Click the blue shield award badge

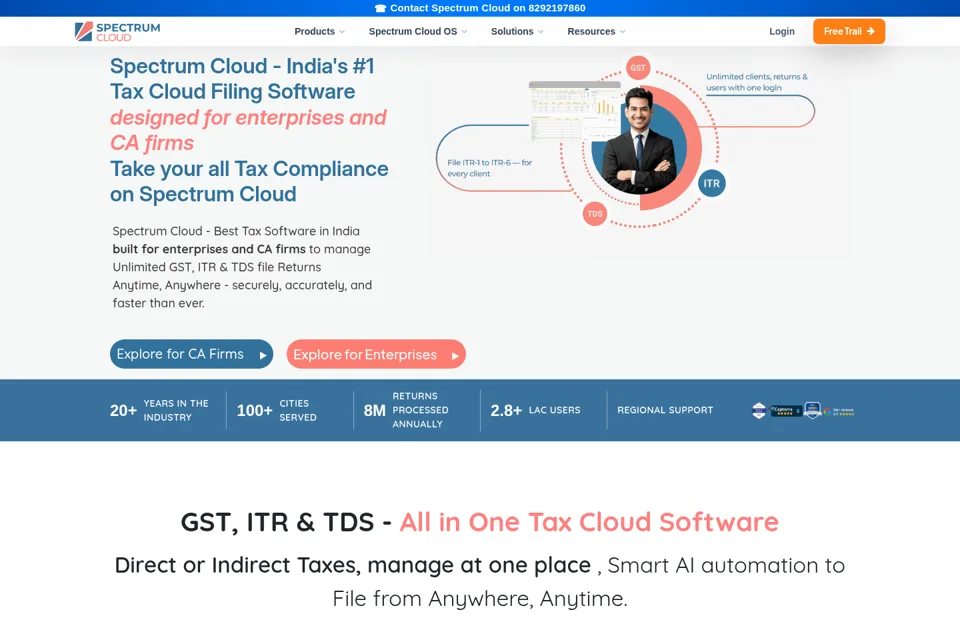812,410
